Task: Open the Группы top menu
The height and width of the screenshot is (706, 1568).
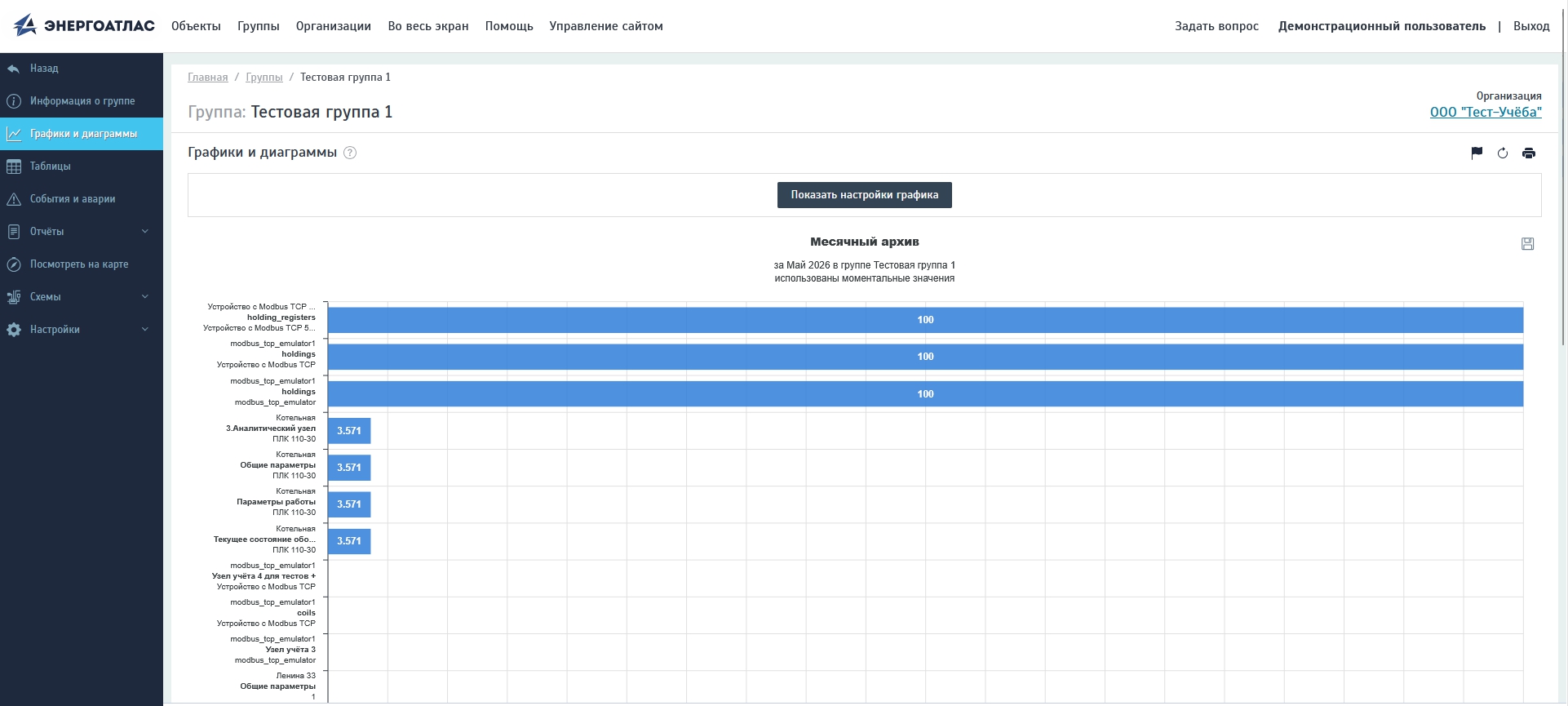Action: pos(259,26)
